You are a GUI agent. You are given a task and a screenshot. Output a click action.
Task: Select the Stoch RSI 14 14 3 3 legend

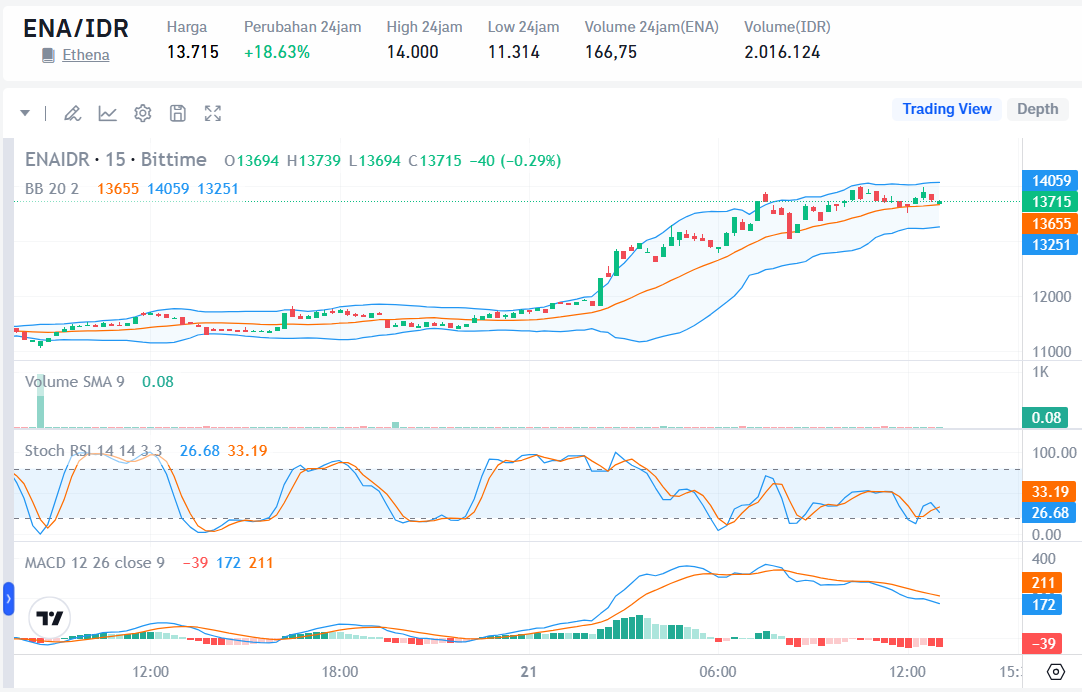tap(93, 451)
